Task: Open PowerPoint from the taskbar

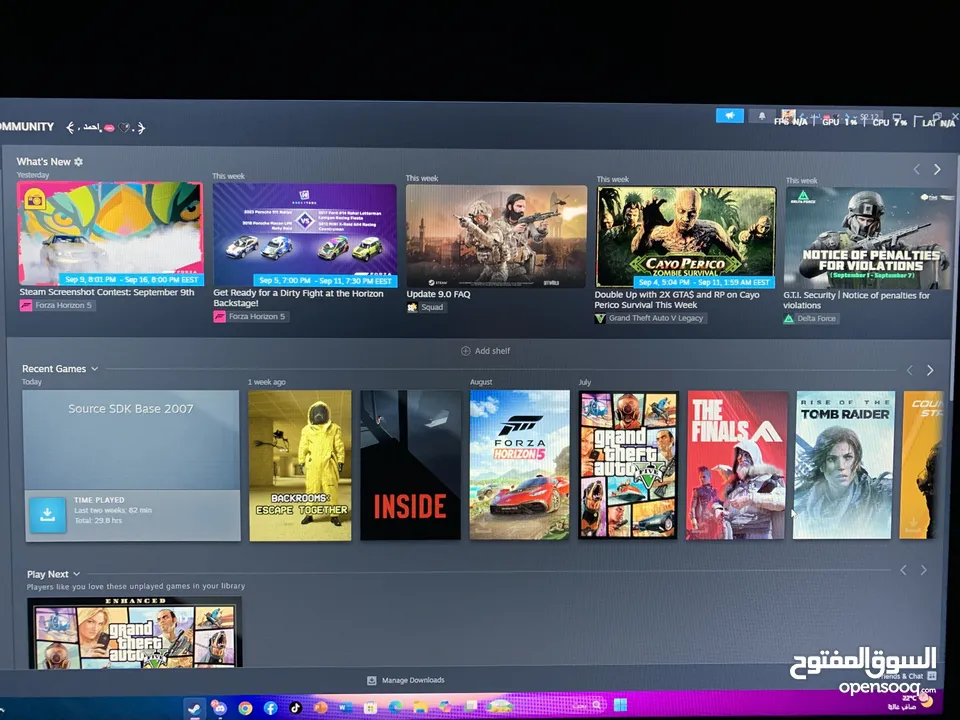Action: (321, 708)
